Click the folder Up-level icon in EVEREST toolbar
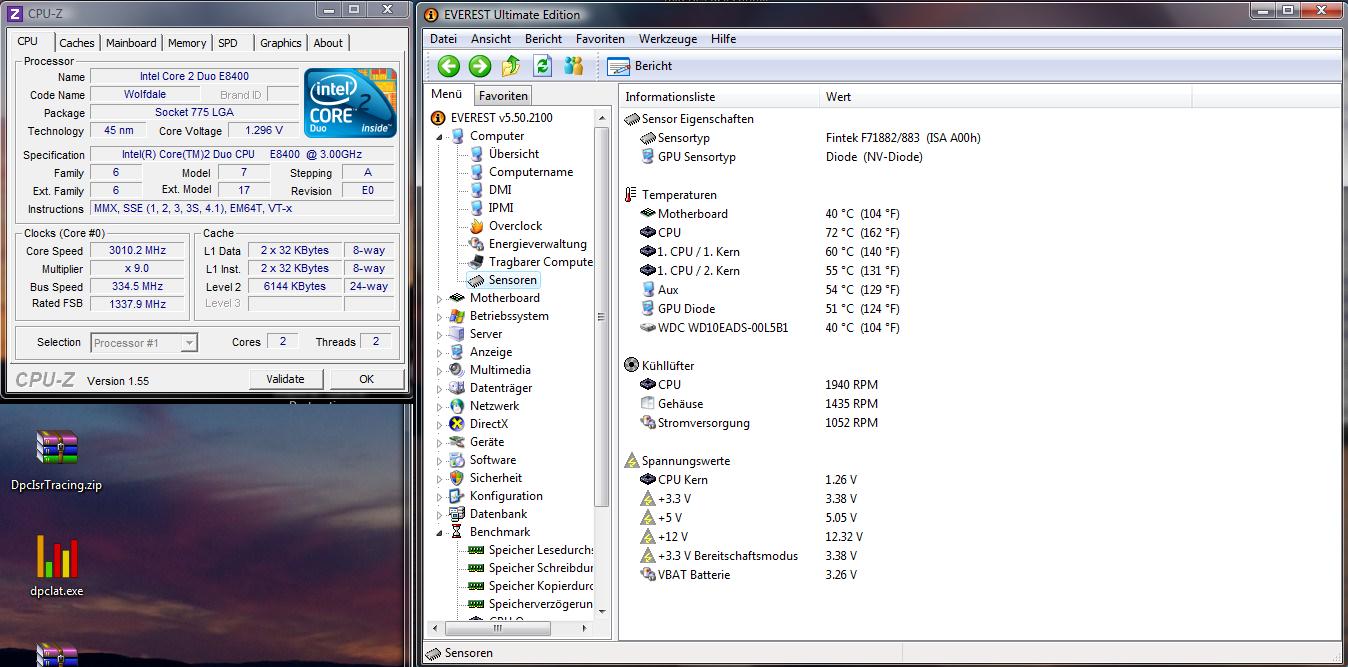The height and width of the screenshot is (667, 1348). 511,66
